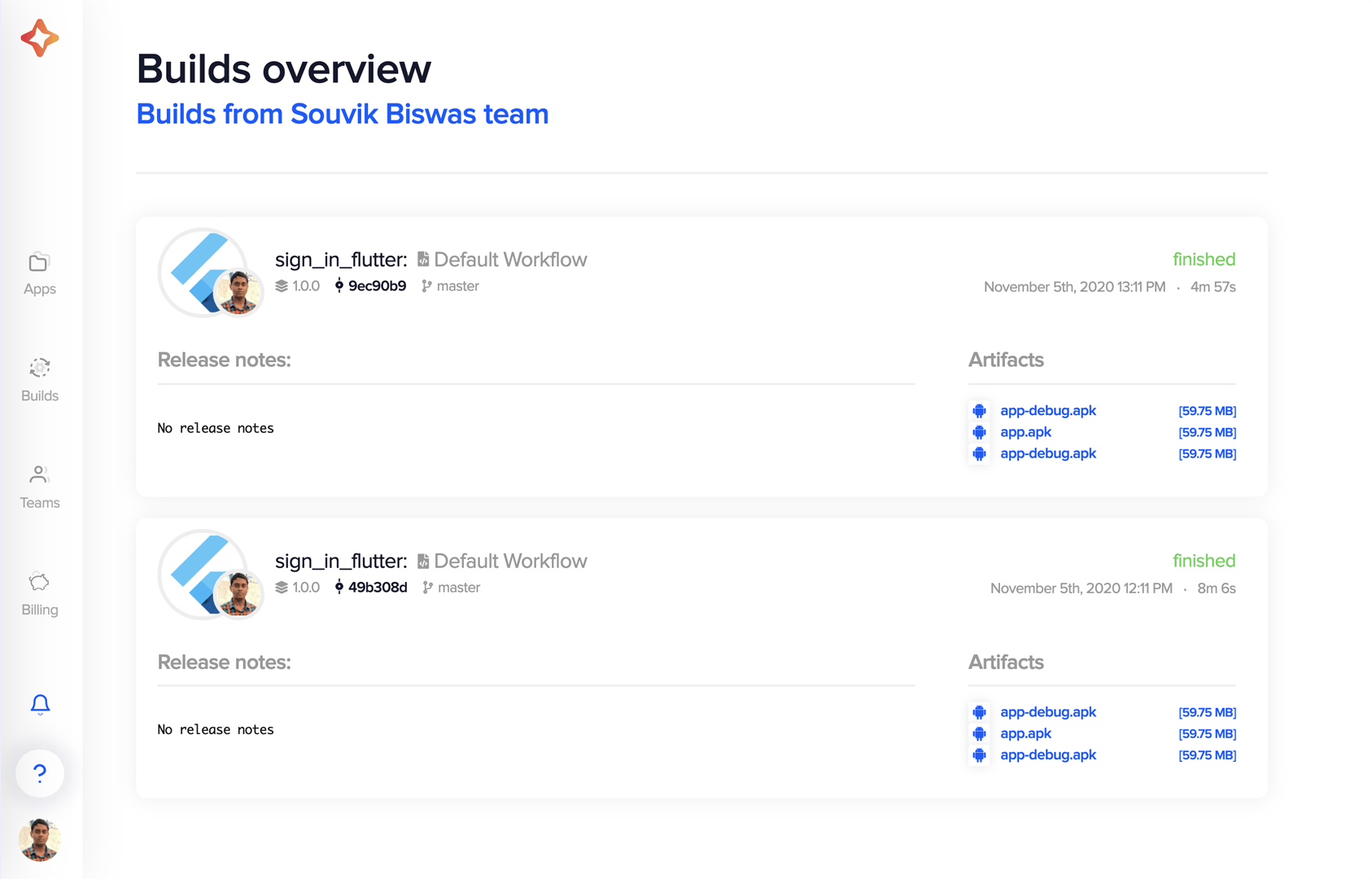
Task: Click the Codemagic star logo
Action: click(39, 38)
